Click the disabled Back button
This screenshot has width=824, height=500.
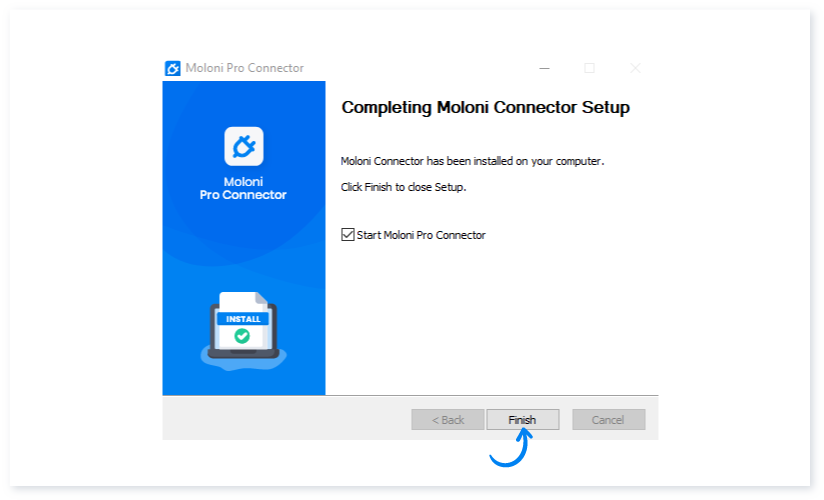447,420
